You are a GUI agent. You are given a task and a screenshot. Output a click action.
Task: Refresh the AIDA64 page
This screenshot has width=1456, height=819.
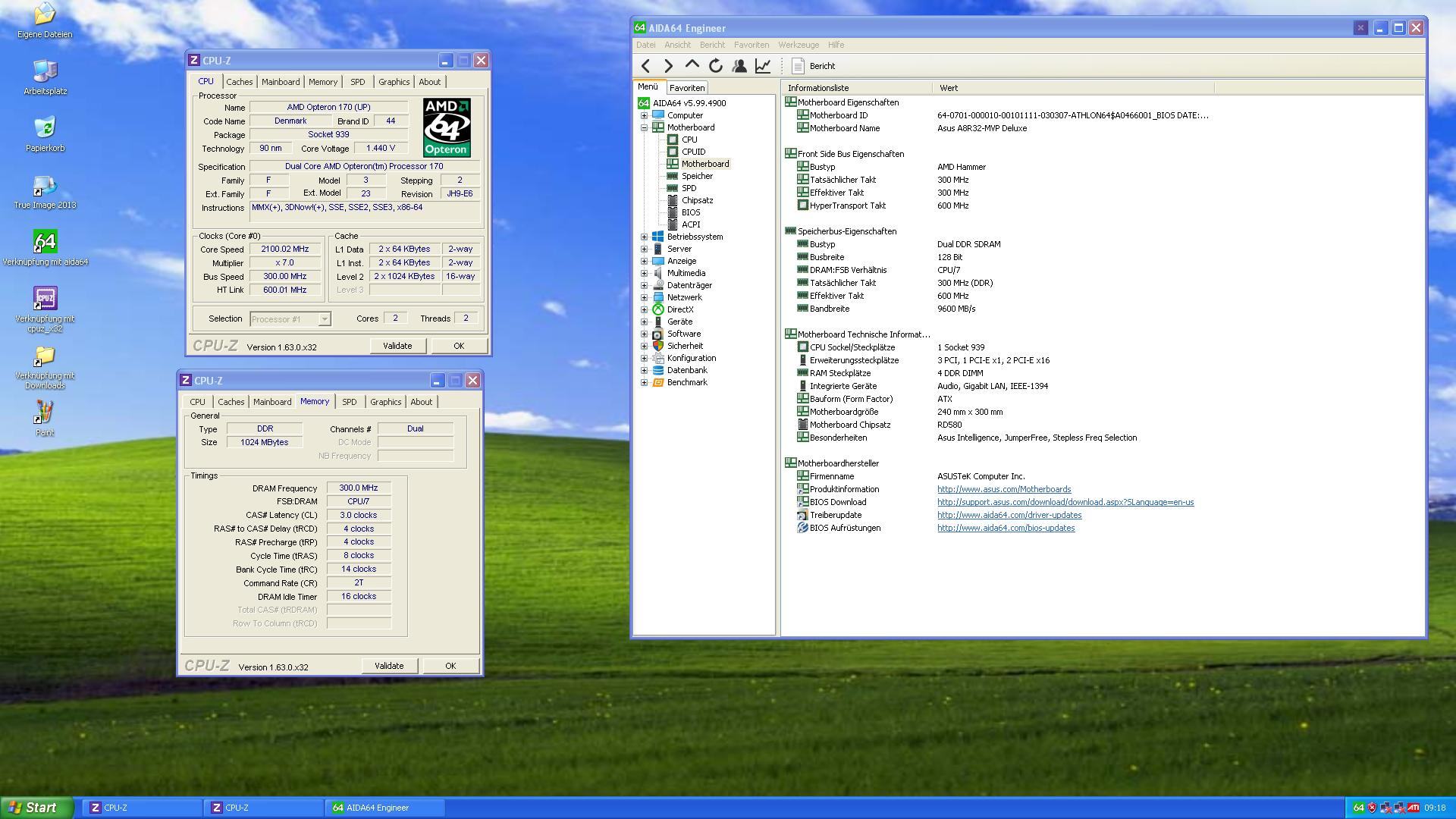[x=715, y=66]
